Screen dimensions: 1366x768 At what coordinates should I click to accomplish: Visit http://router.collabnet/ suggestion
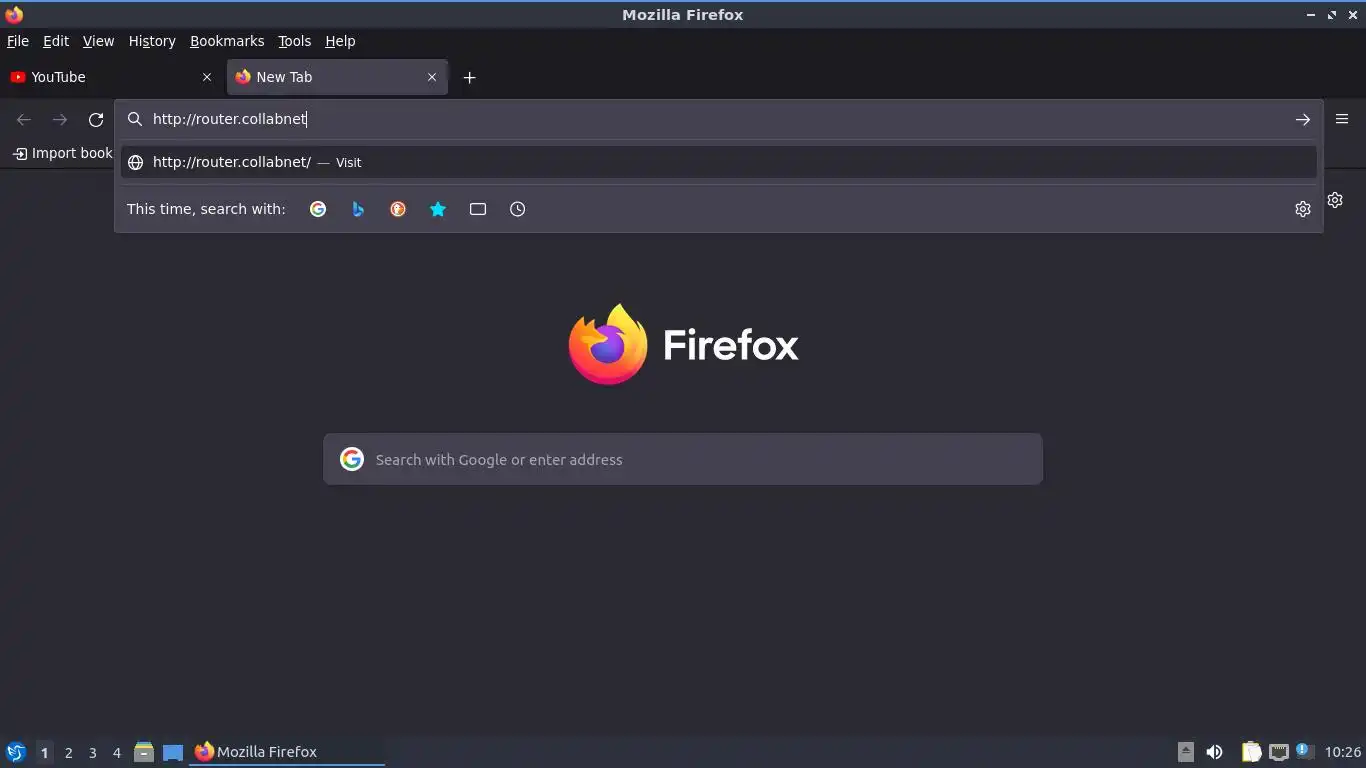718,162
